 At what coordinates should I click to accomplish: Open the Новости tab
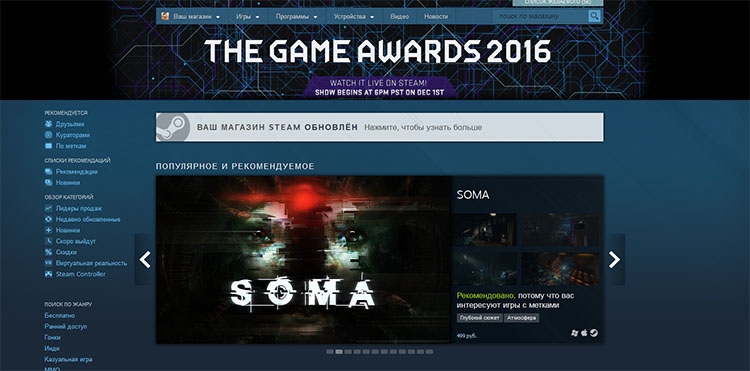click(x=436, y=16)
